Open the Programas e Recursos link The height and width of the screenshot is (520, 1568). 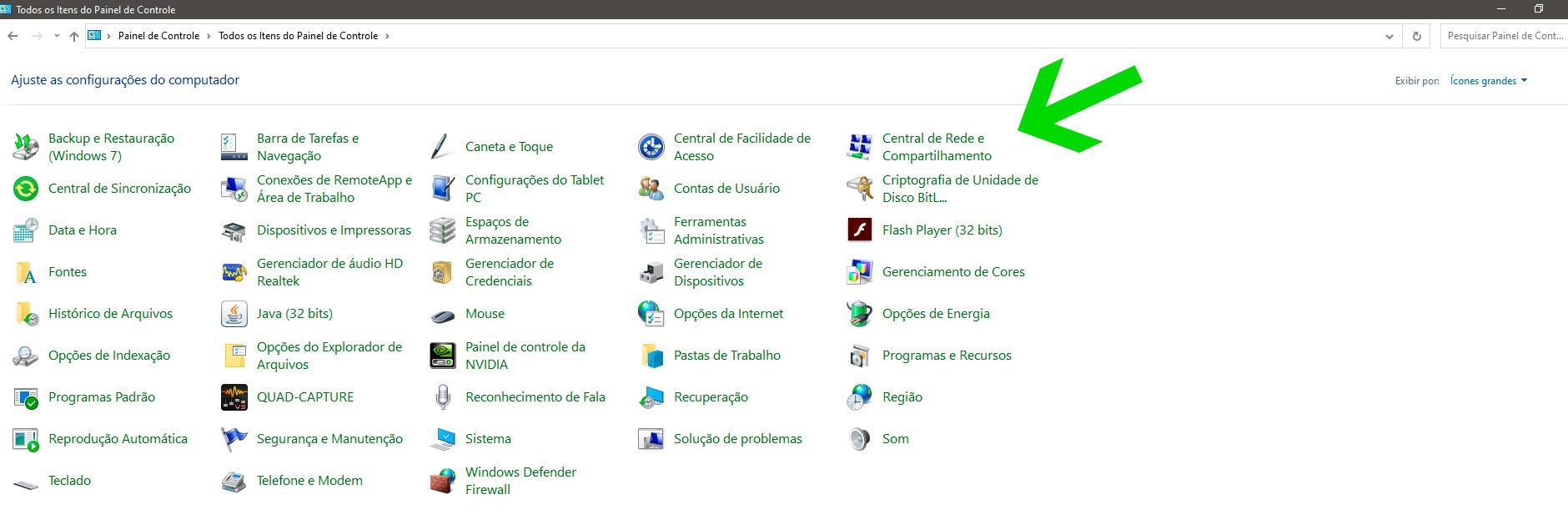pos(947,356)
